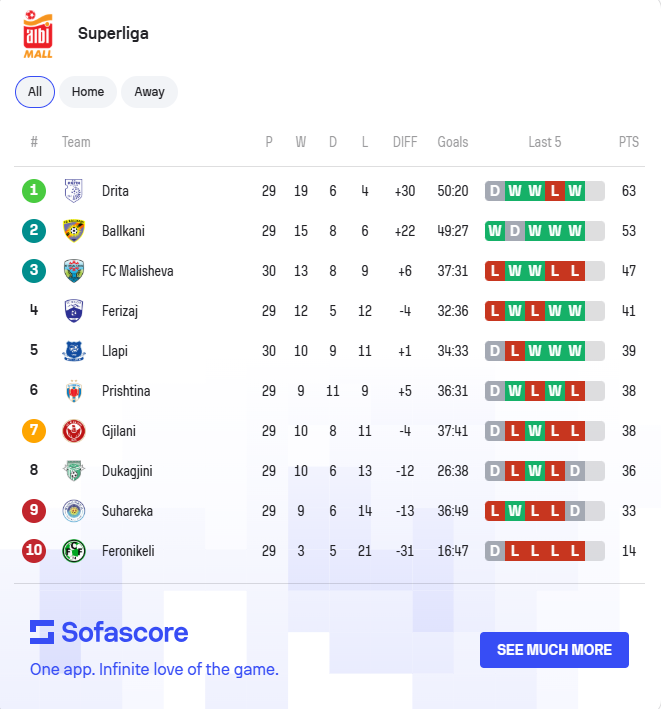Click the Llapi club crest

[74, 351]
